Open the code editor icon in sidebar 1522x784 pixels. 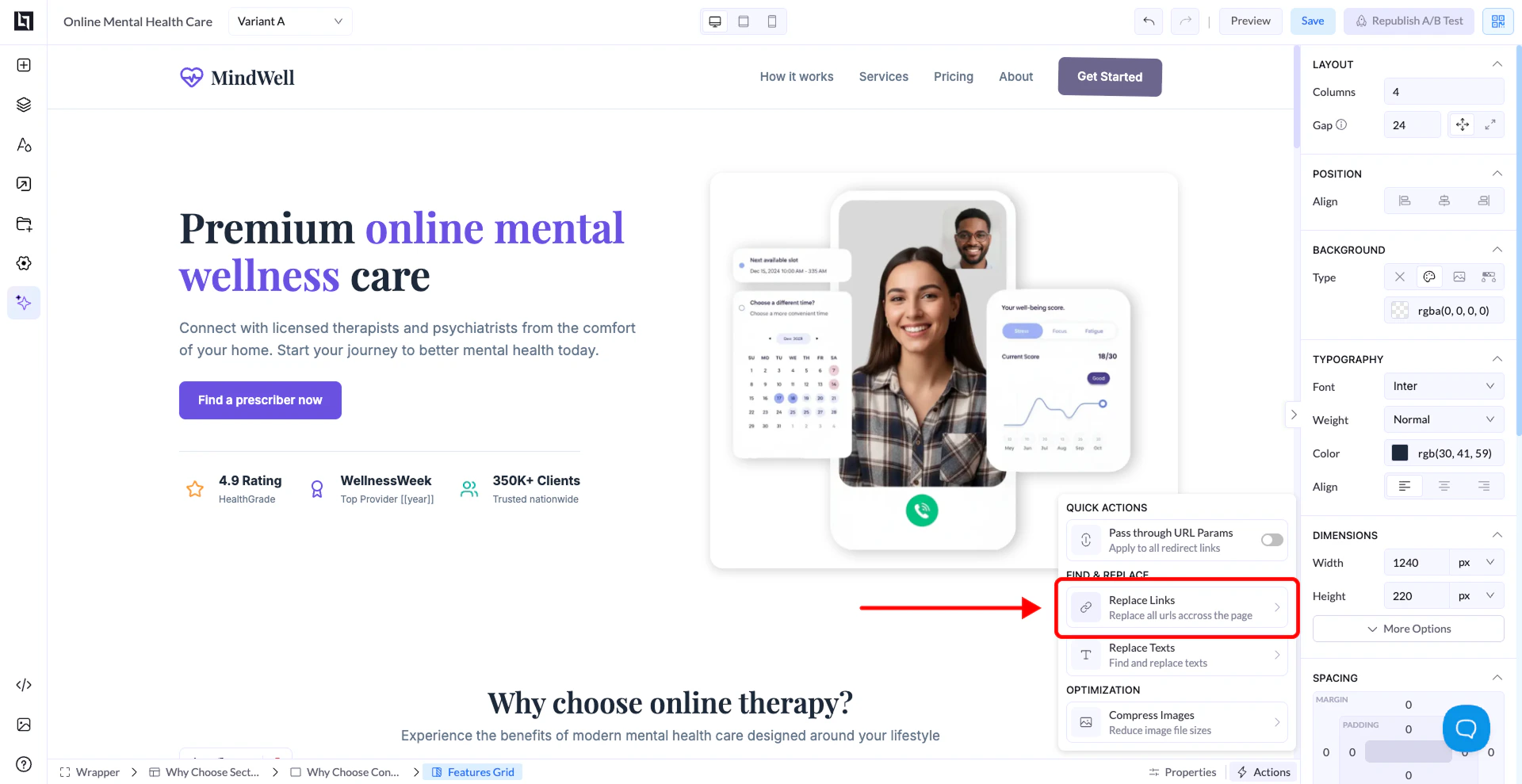24,685
